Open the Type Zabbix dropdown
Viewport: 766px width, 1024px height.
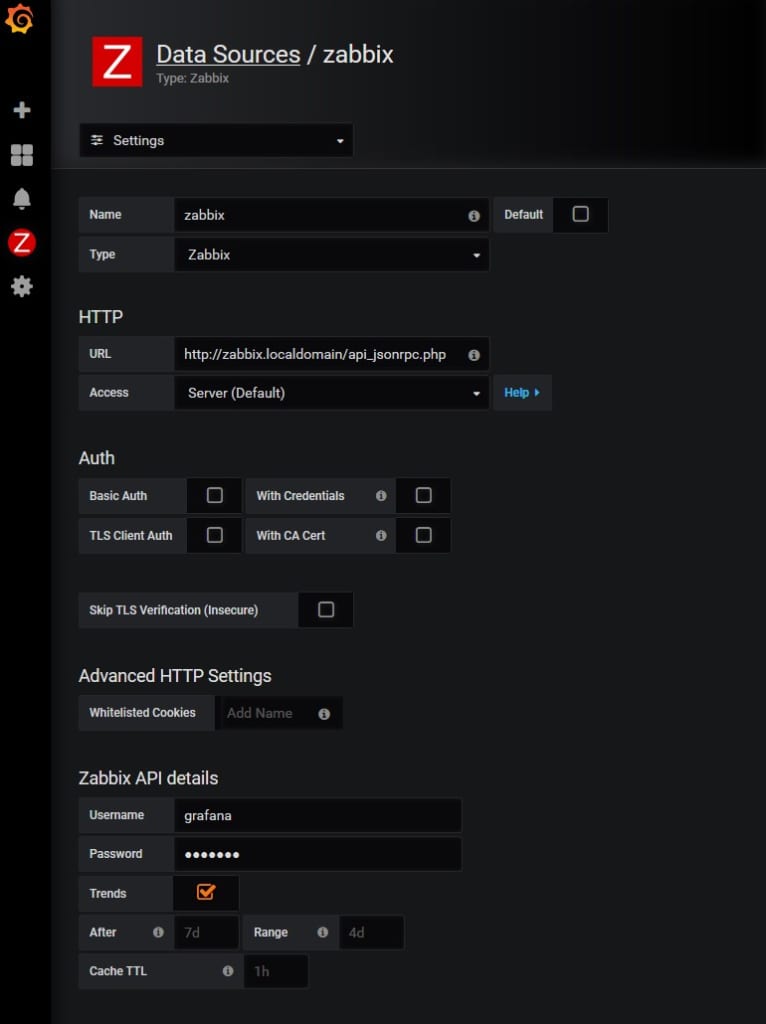click(x=332, y=255)
